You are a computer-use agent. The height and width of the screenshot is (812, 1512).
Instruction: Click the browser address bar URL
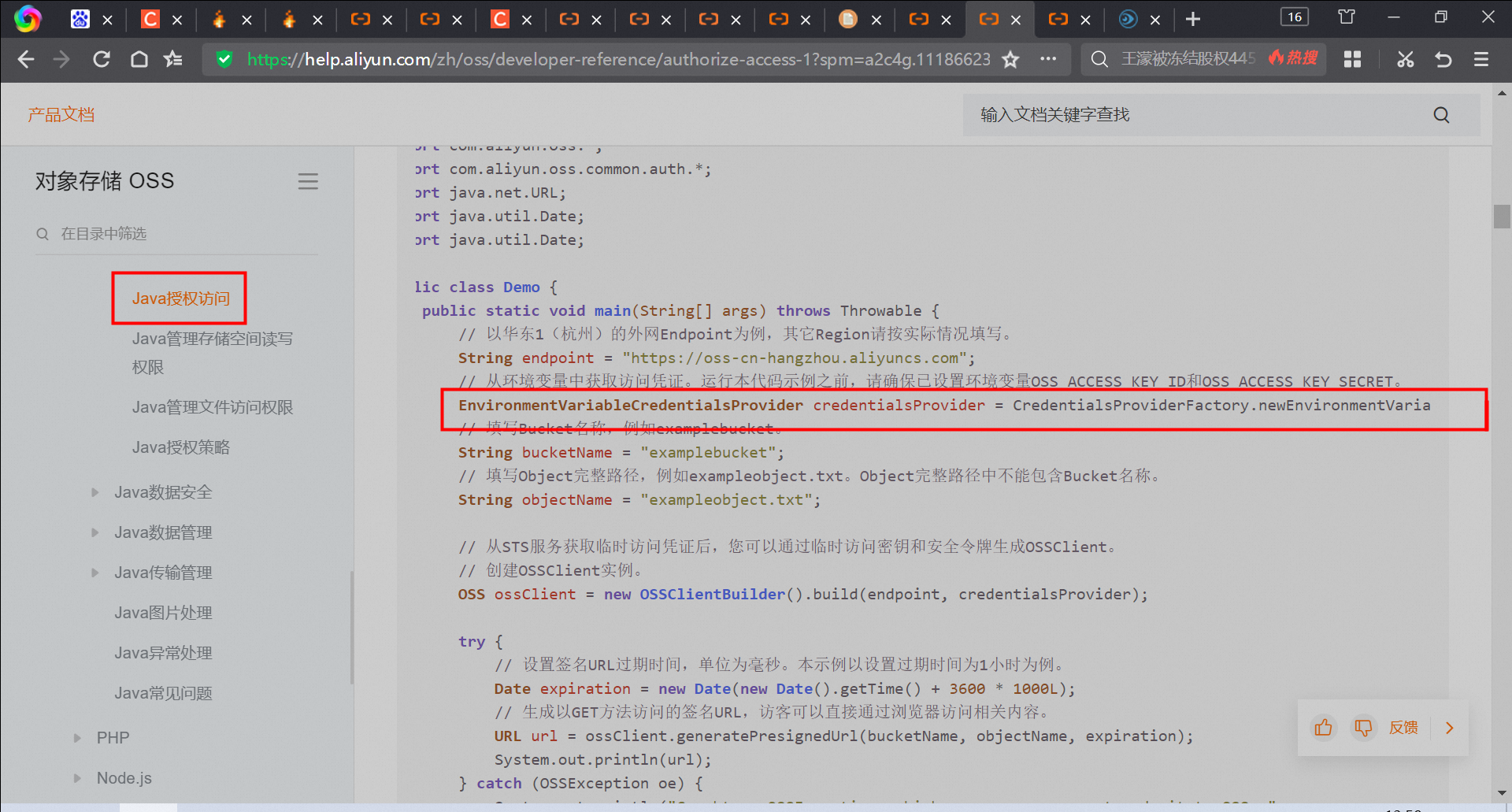(619, 59)
